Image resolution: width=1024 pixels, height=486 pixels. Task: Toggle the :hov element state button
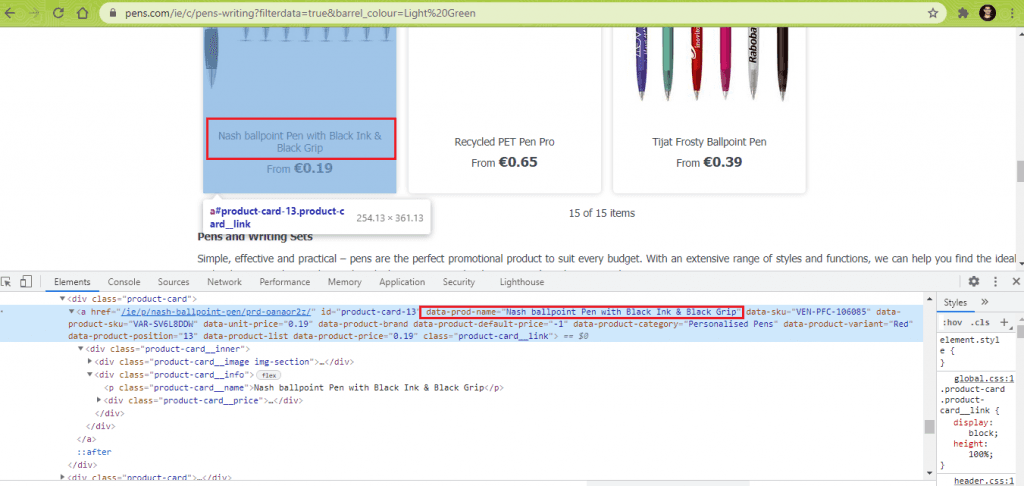point(953,322)
